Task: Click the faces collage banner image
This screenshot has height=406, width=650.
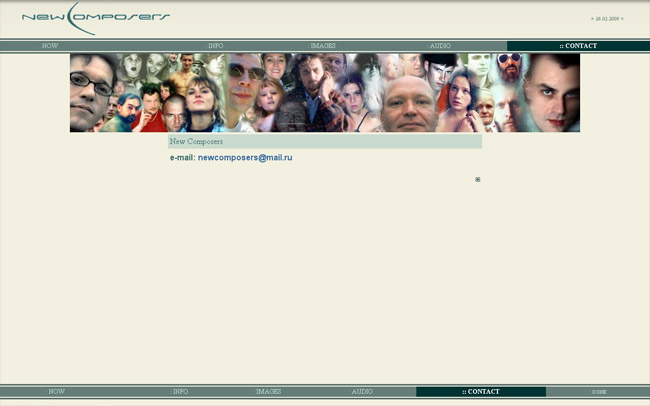Action: coord(325,93)
